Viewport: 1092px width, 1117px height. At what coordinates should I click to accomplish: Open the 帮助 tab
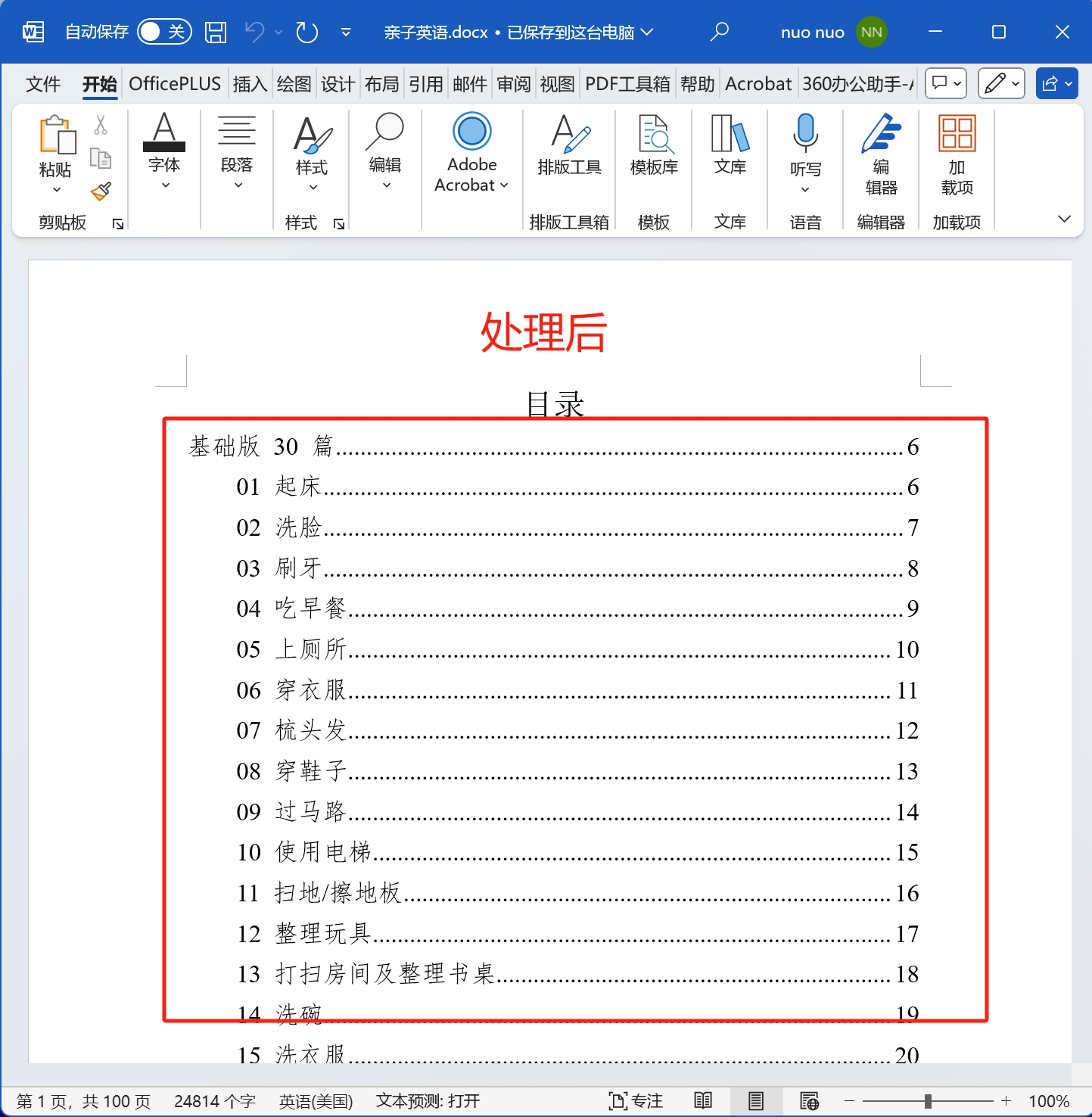[698, 84]
